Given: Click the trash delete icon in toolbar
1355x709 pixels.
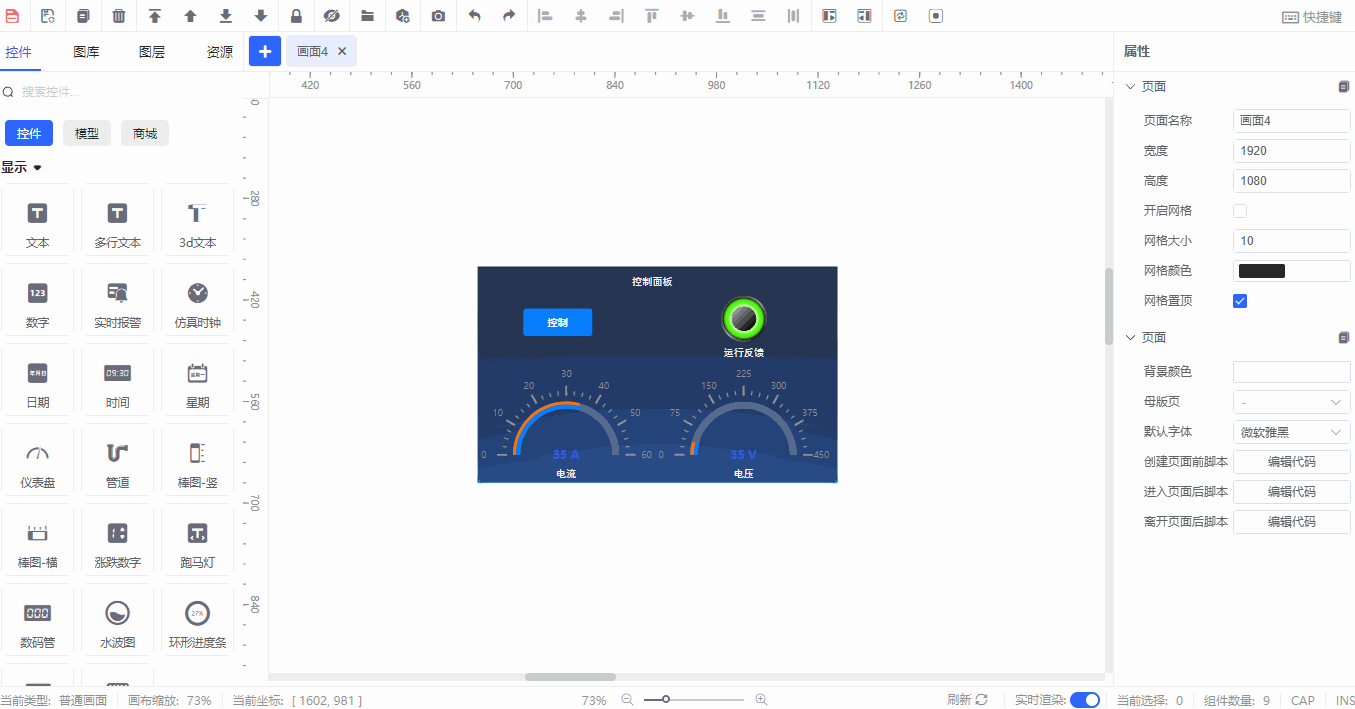Looking at the screenshot, I should (x=119, y=16).
